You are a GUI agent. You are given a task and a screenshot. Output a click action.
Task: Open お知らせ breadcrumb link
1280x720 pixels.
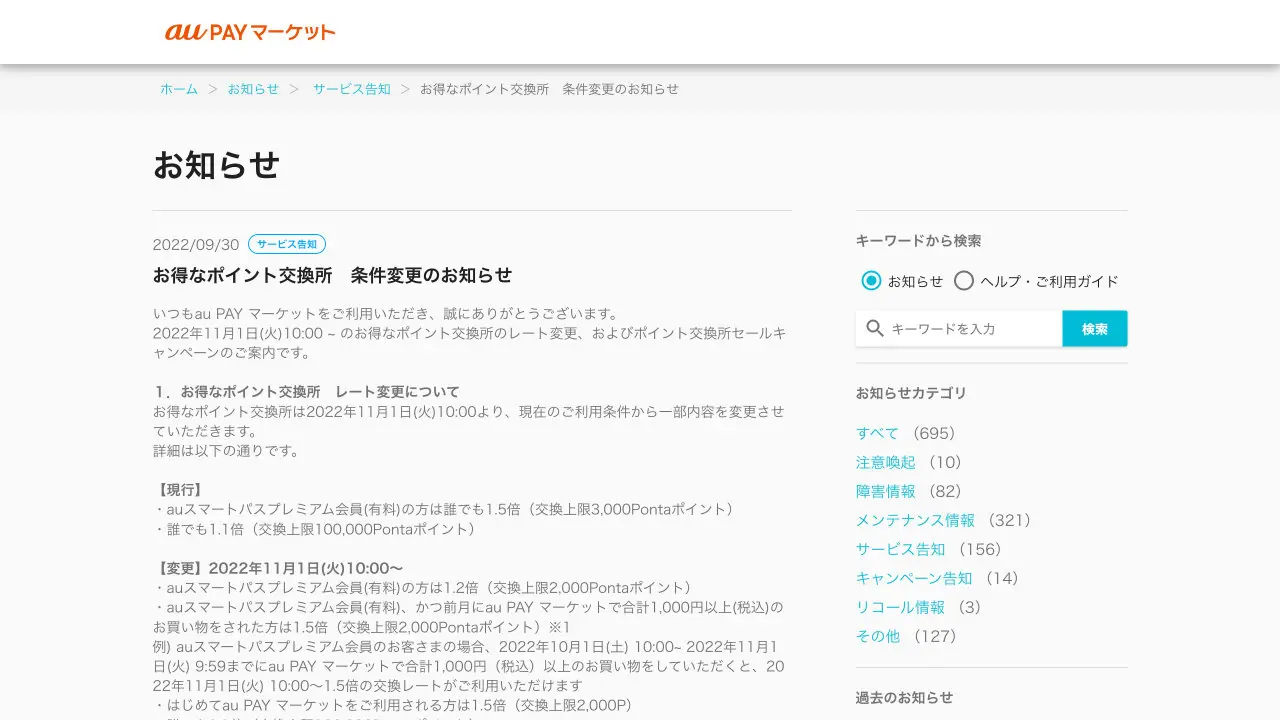[253, 89]
